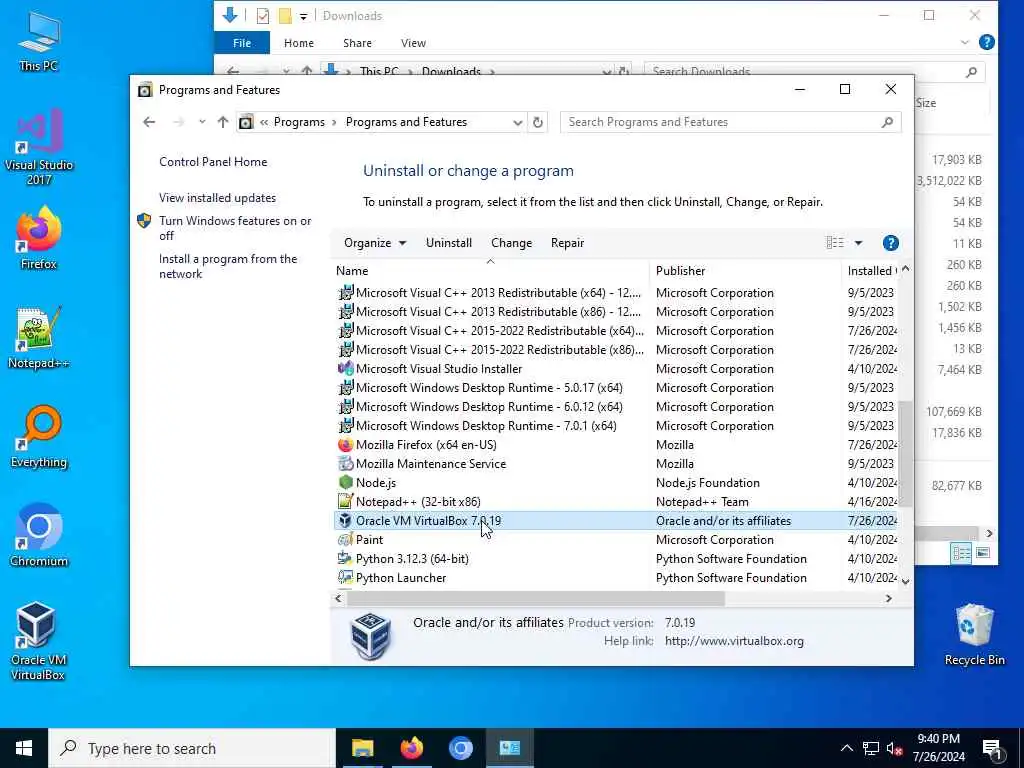Click the scroll down arrow of program list

tap(905, 581)
